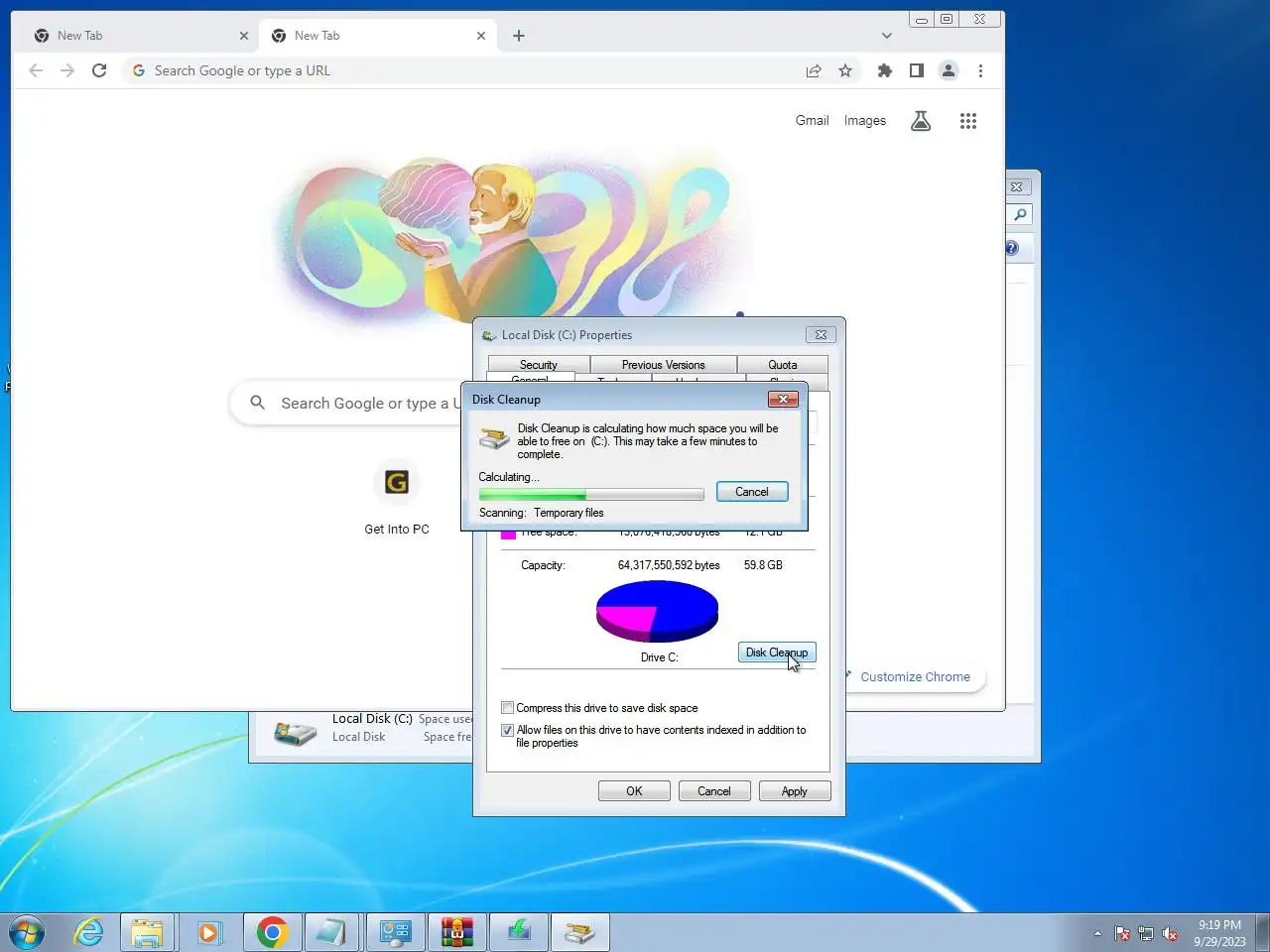Switch to Chrome in taskbar
Image resolution: width=1270 pixels, height=952 pixels.
273,932
